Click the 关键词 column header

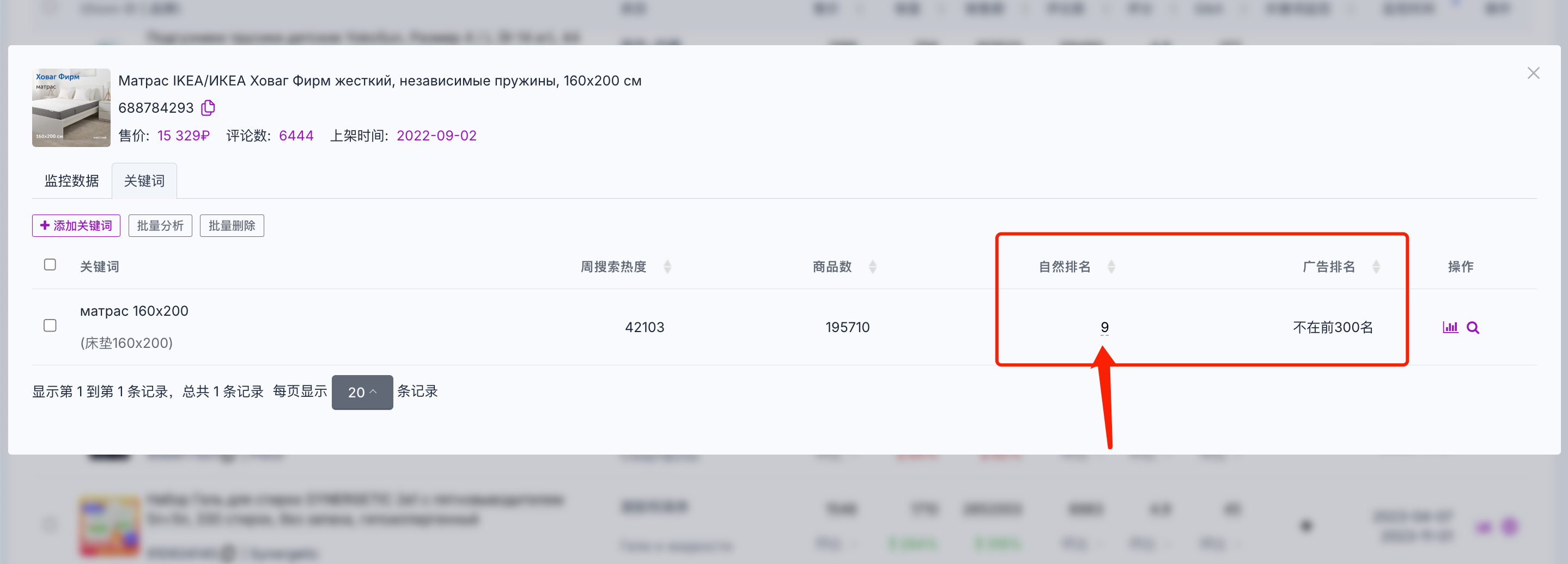coord(100,267)
